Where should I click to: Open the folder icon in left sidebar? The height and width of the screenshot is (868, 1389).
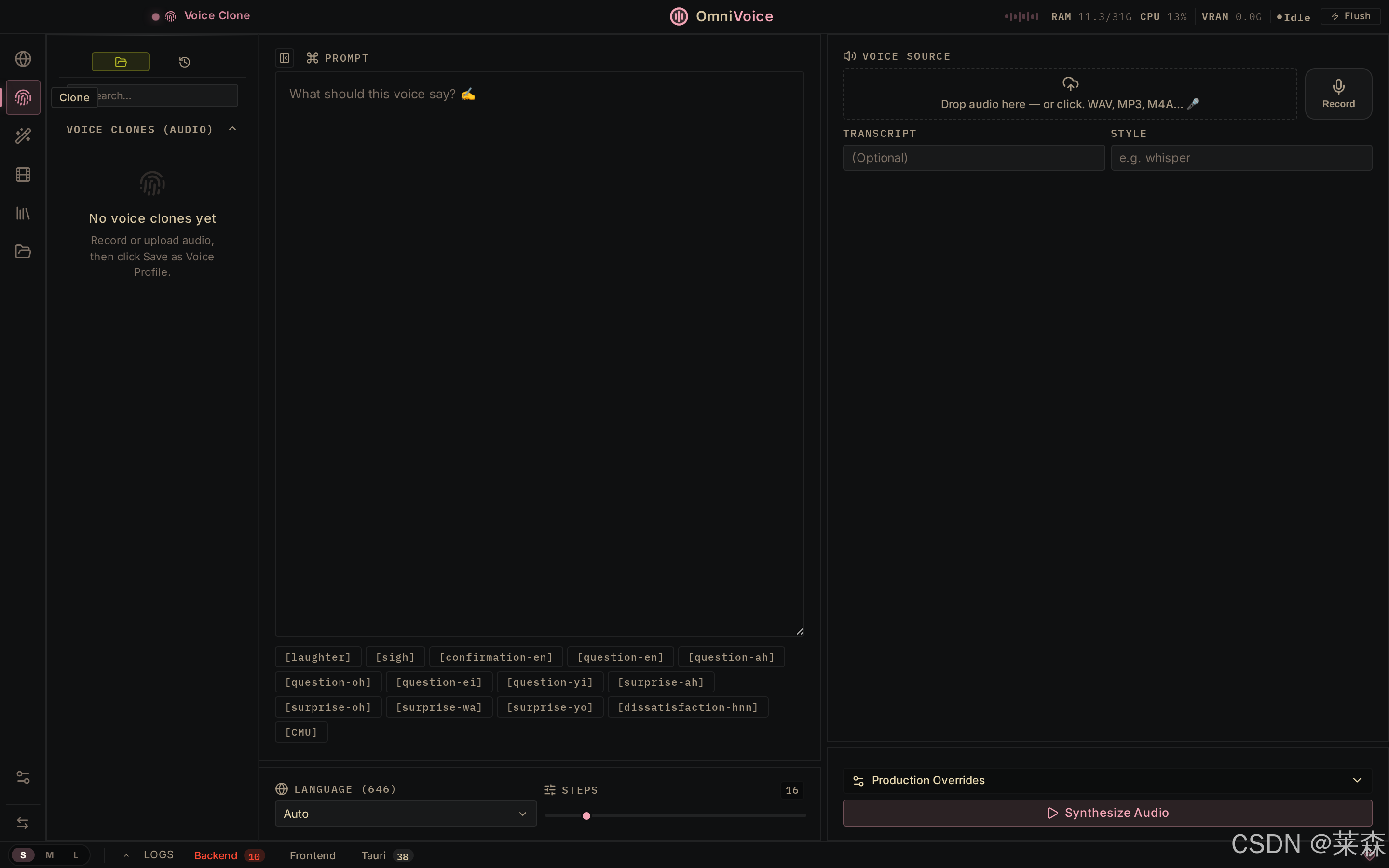[x=23, y=251]
